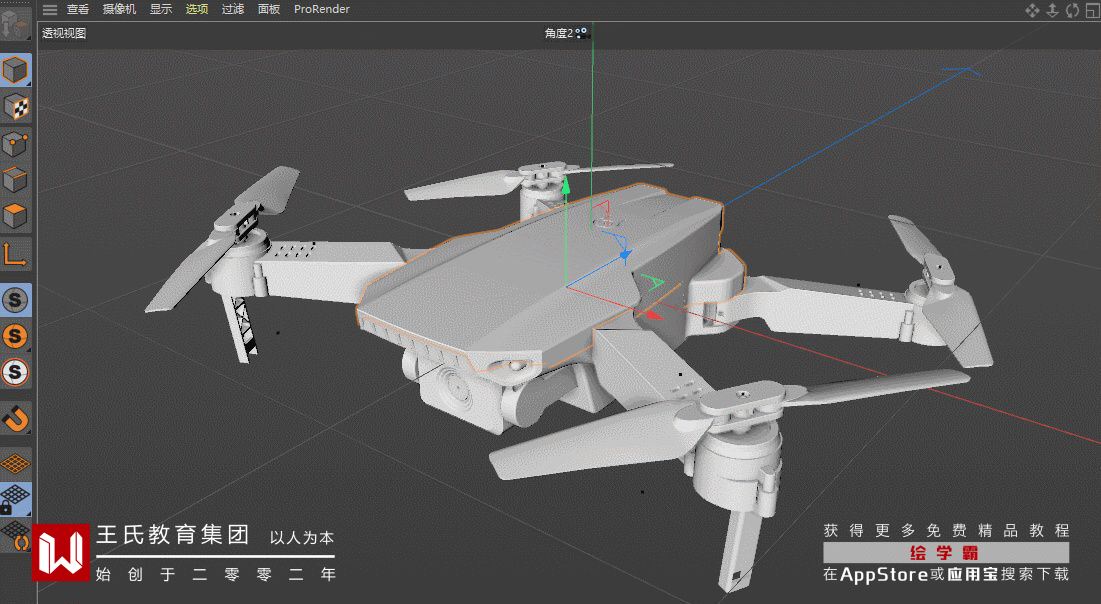Select the Model mode cube icon
1101x604 pixels.
pos(15,70)
